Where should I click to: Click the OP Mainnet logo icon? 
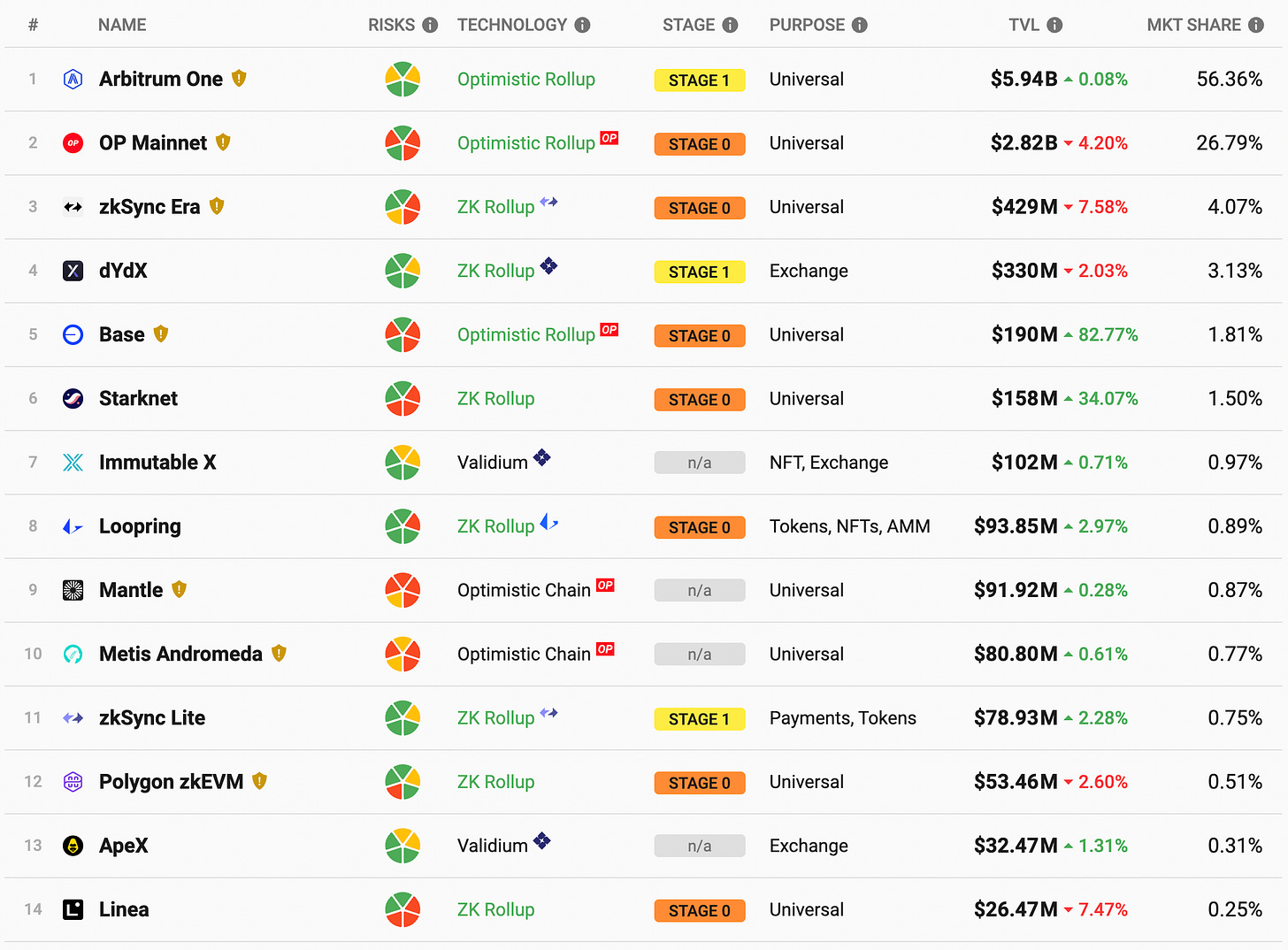tap(73, 143)
